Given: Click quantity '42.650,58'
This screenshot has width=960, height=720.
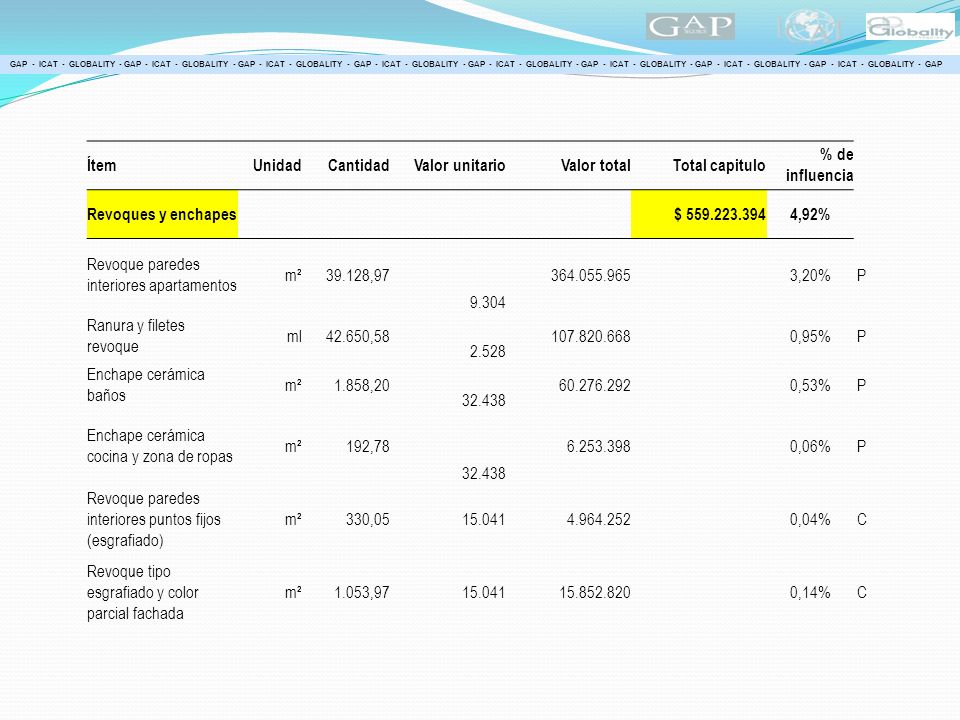Looking at the screenshot, I should 358,337.
